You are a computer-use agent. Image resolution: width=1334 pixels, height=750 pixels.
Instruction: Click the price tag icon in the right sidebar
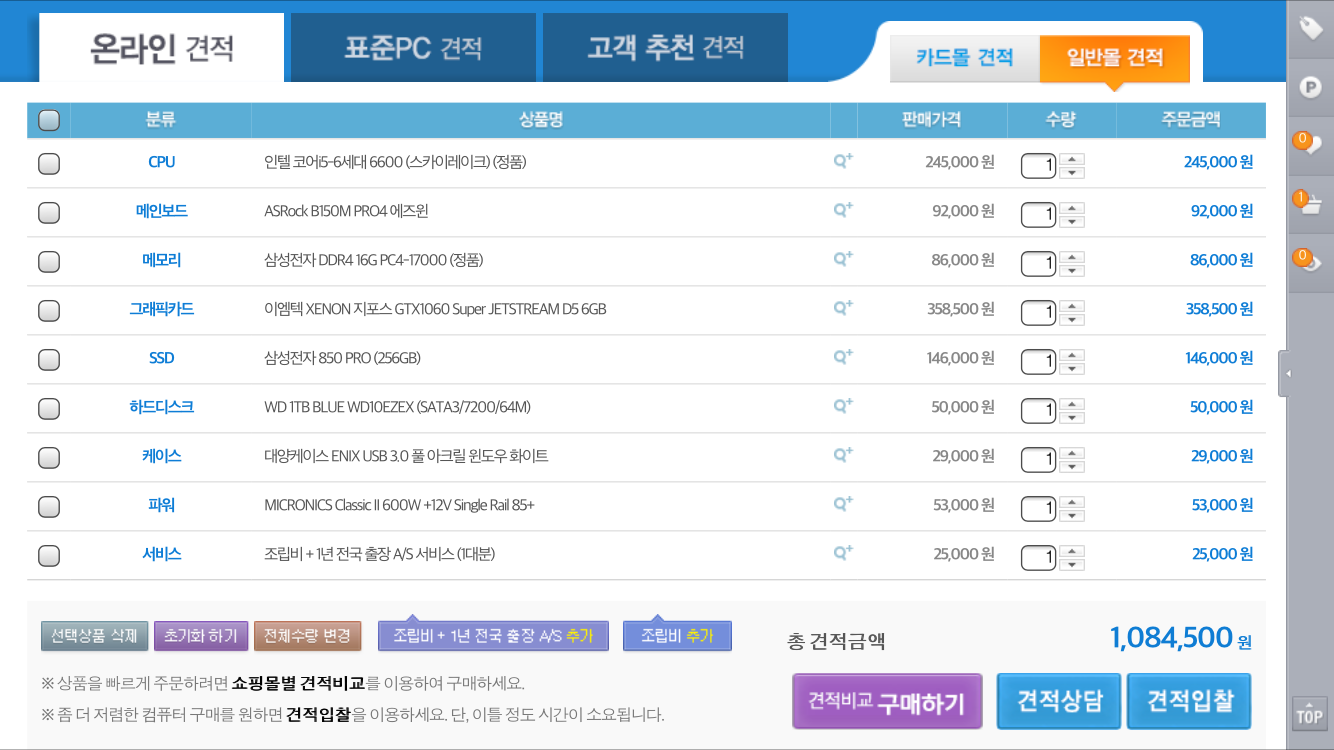coord(1310,28)
